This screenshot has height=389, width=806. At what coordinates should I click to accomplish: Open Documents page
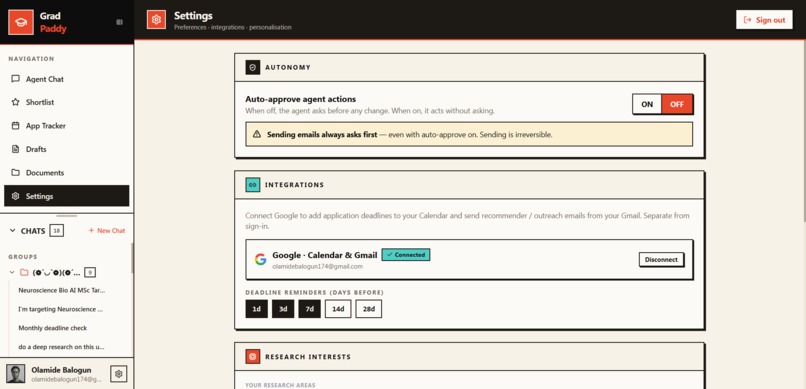coord(67,173)
